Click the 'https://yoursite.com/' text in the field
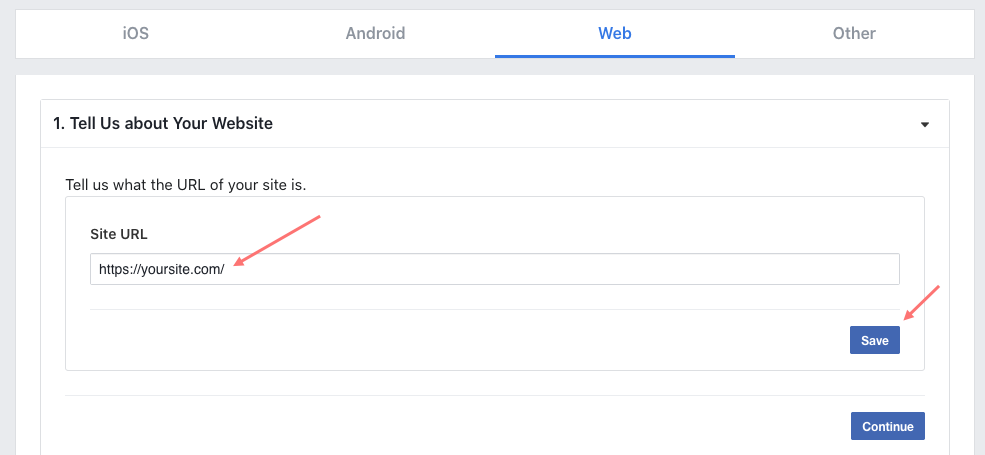This screenshot has height=455, width=985. pos(161,270)
